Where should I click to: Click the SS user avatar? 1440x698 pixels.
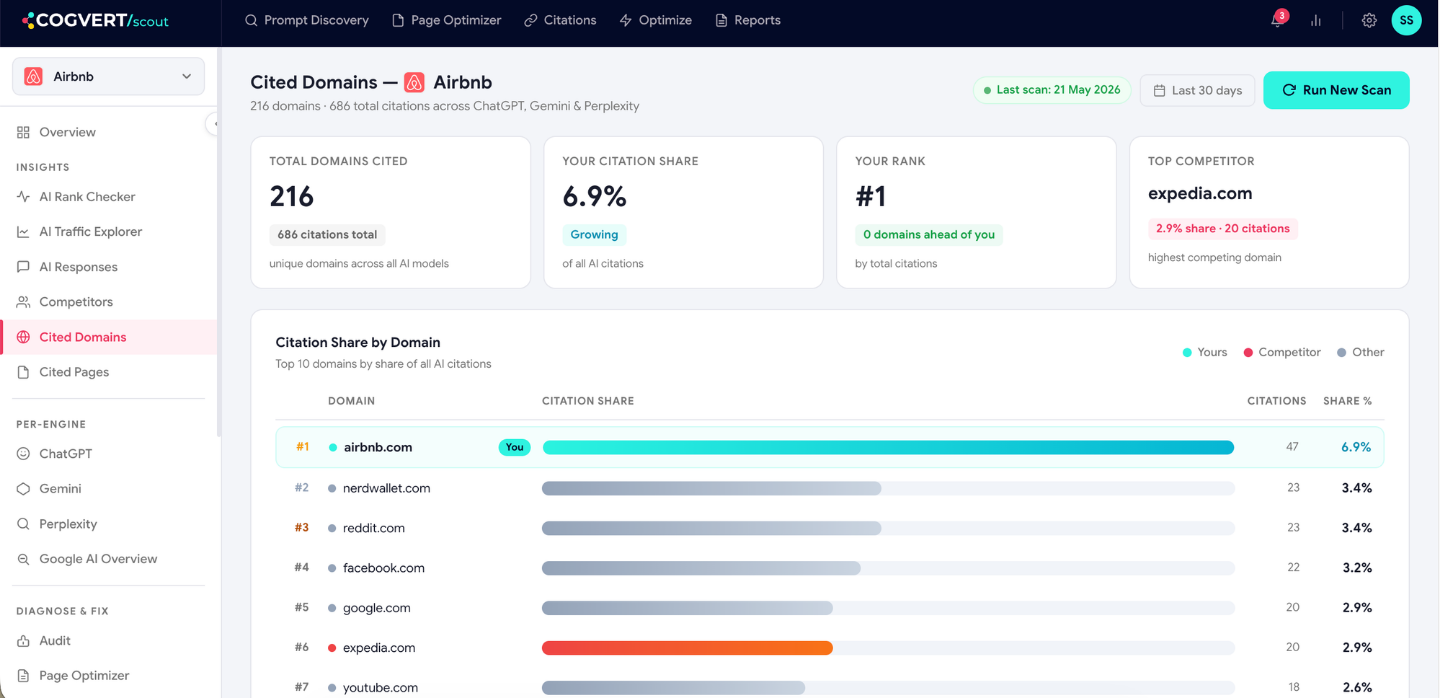(x=1406, y=20)
